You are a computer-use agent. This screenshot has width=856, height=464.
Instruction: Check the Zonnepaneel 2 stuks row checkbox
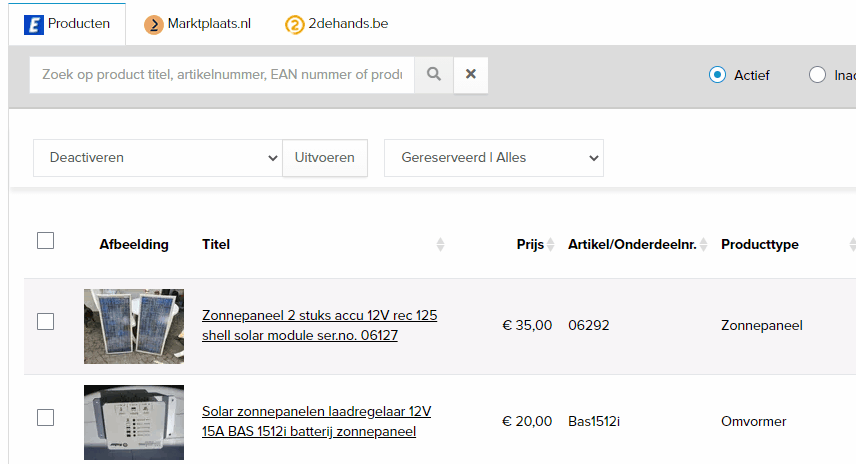(45, 321)
